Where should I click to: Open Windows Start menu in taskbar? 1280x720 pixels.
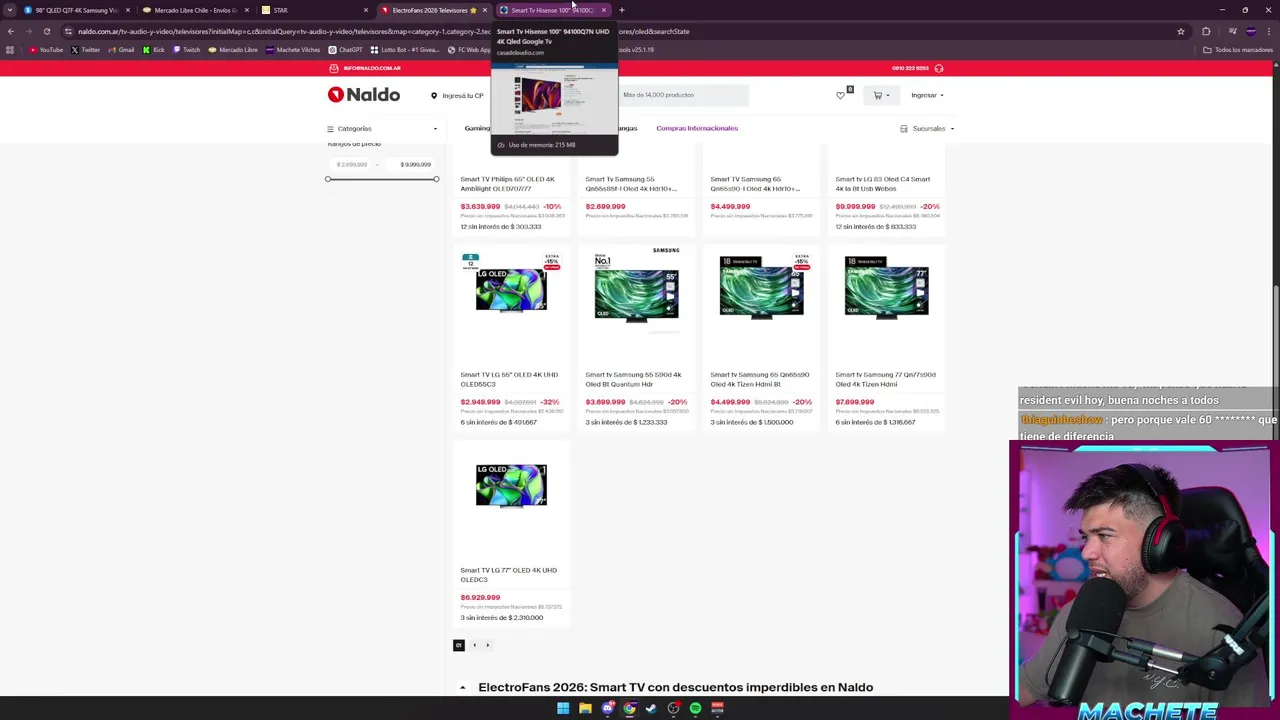563,708
